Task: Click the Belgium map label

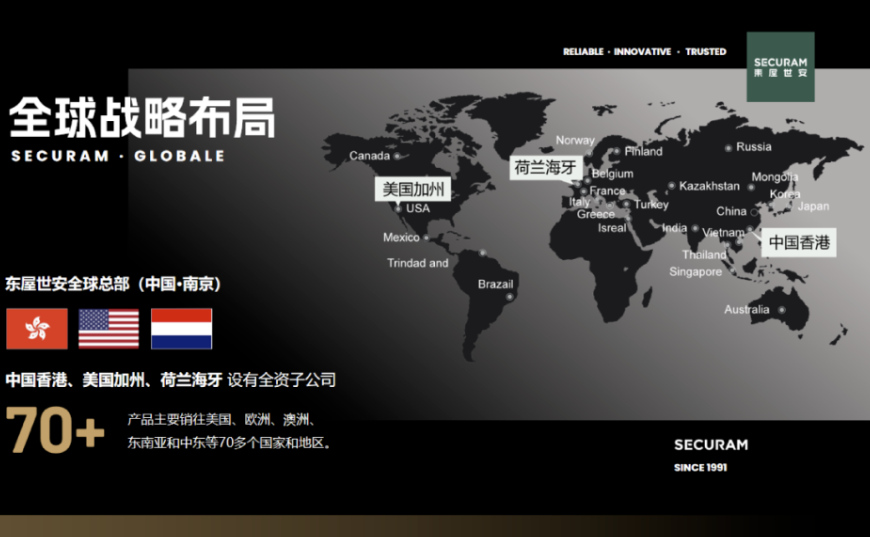Action: click(x=613, y=174)
